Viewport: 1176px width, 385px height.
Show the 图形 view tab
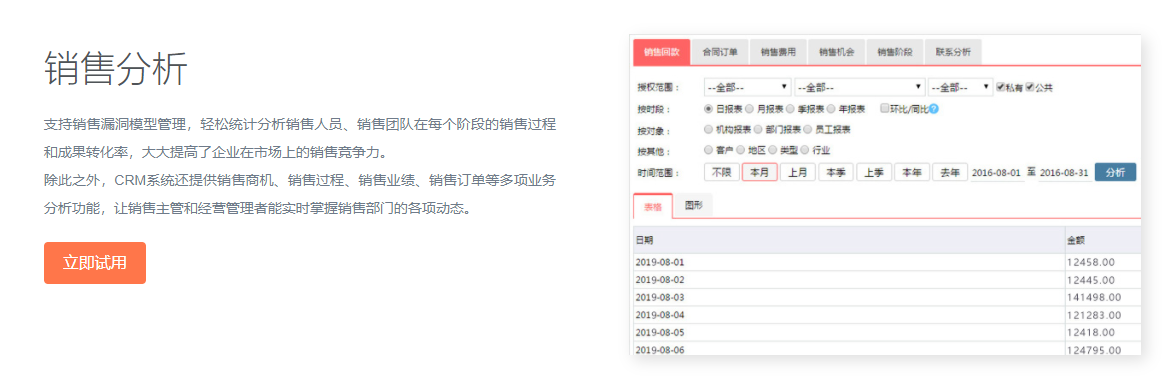[694, 206]
